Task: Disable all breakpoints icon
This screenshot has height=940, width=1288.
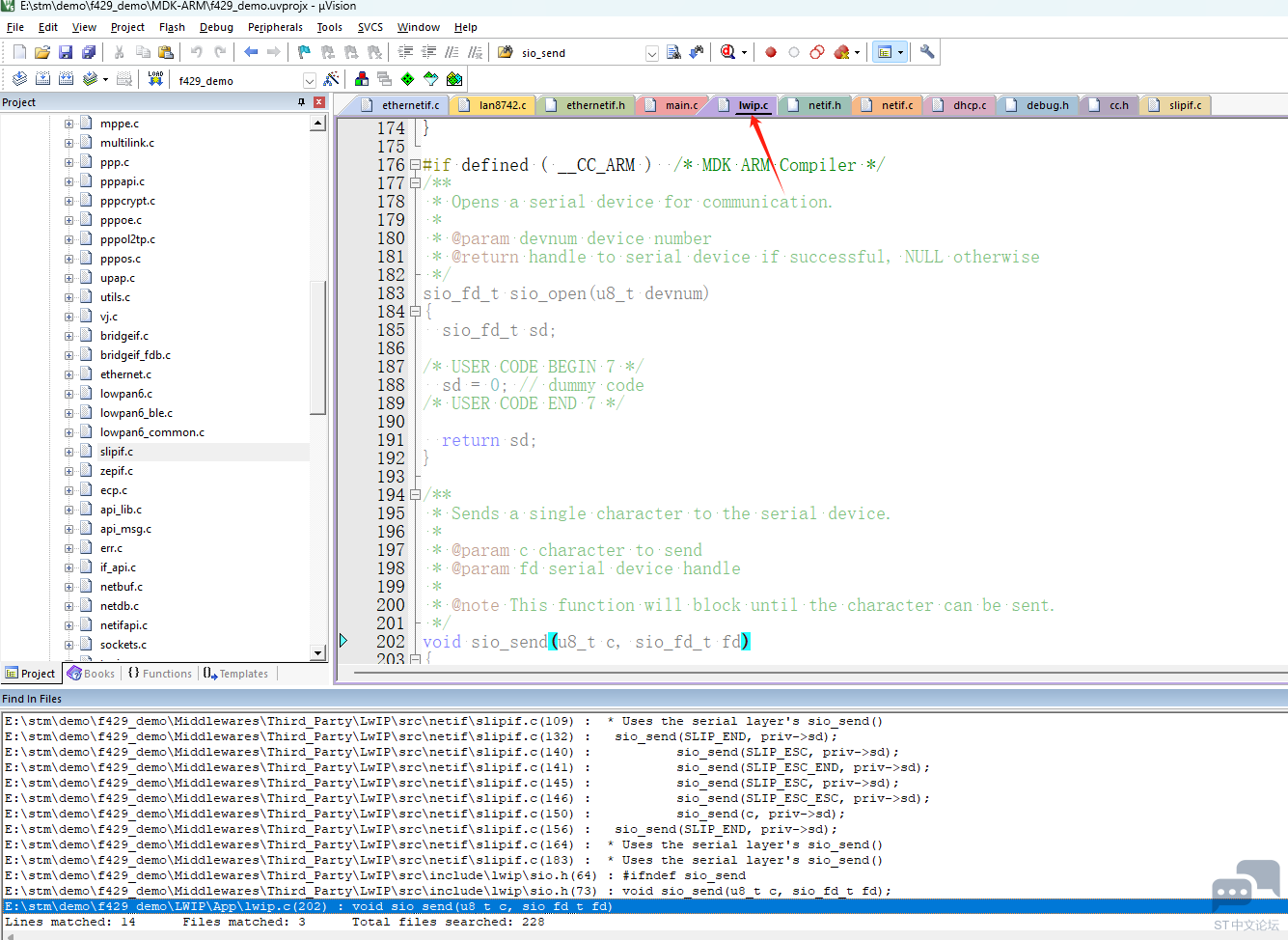Action: [x=817, y=52]
